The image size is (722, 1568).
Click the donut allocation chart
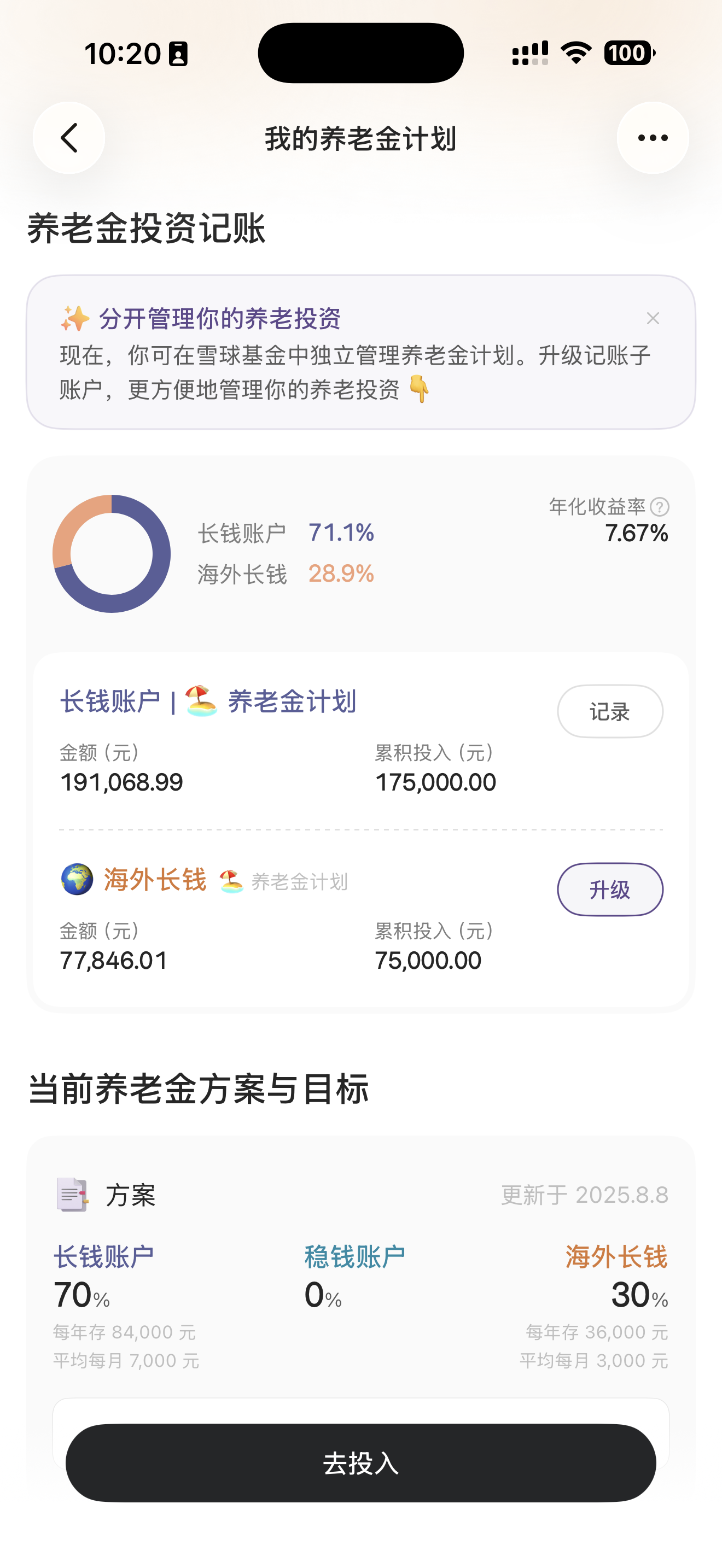(x=112, y=553)
